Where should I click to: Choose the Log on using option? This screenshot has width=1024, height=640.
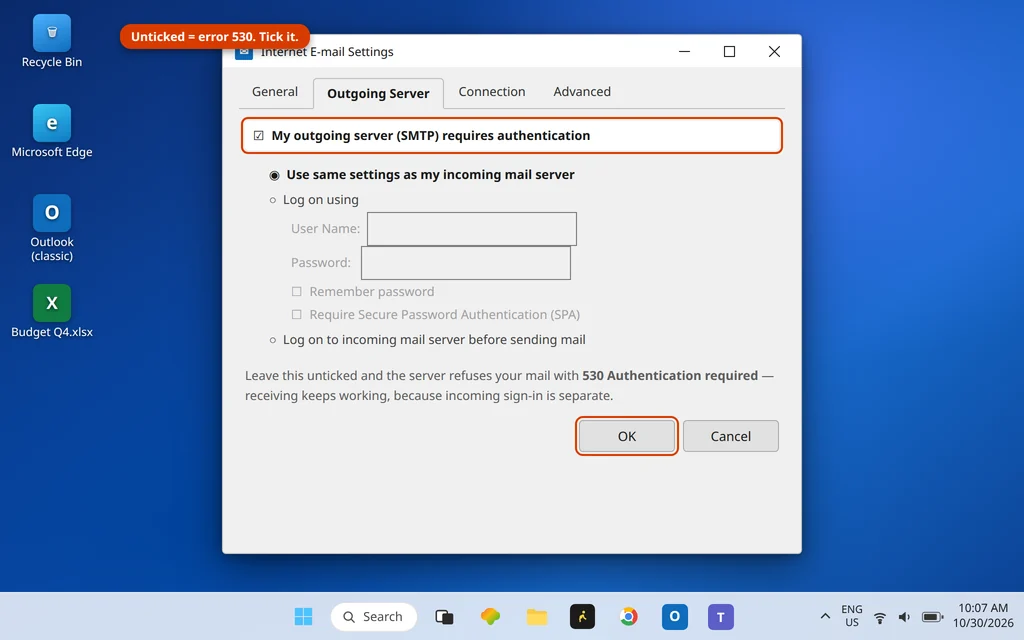273,200
